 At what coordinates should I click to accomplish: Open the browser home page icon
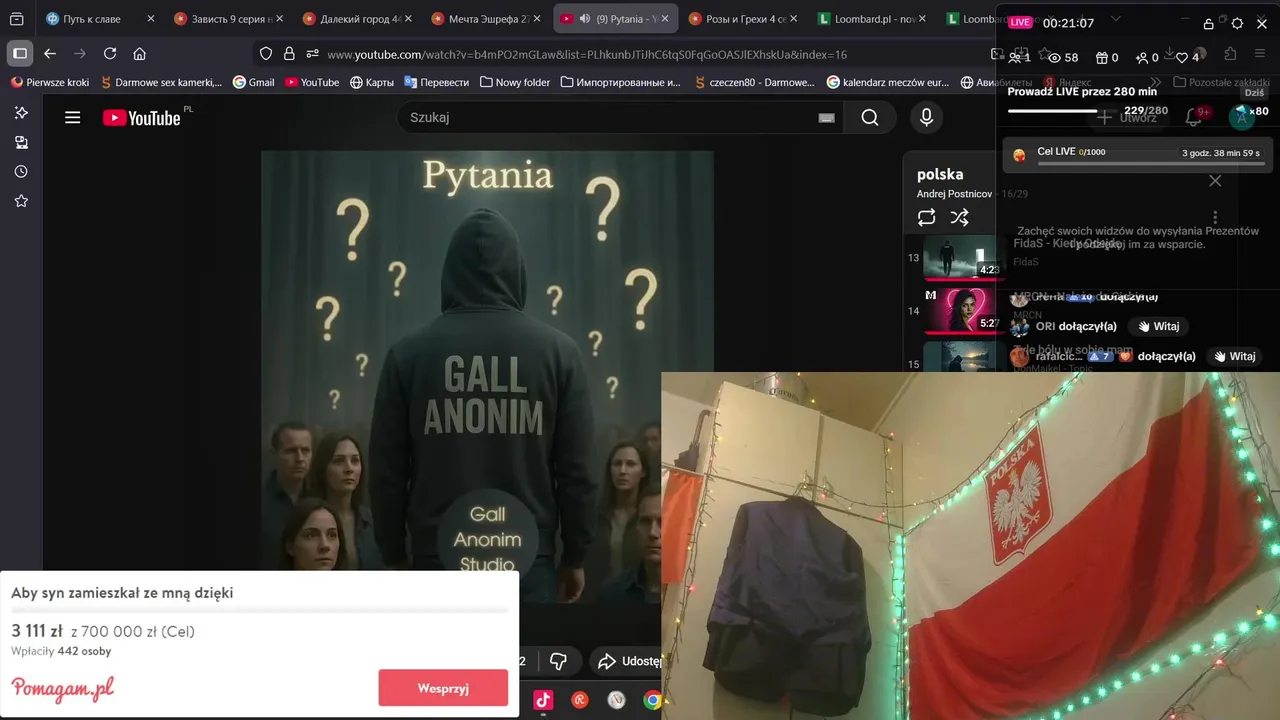click(139, 54)
